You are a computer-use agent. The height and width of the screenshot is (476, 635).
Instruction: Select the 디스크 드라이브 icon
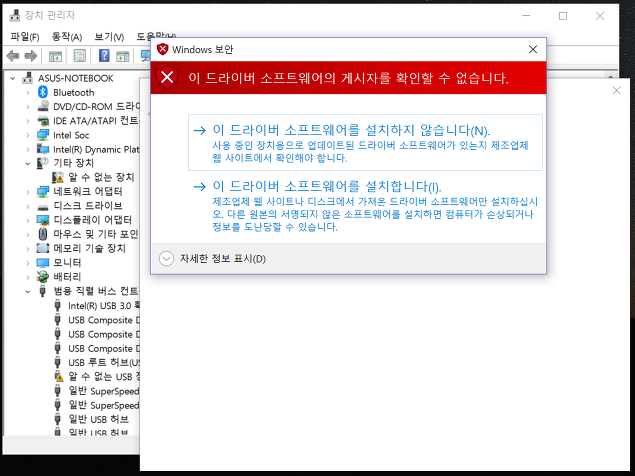(x=43, y=207)
